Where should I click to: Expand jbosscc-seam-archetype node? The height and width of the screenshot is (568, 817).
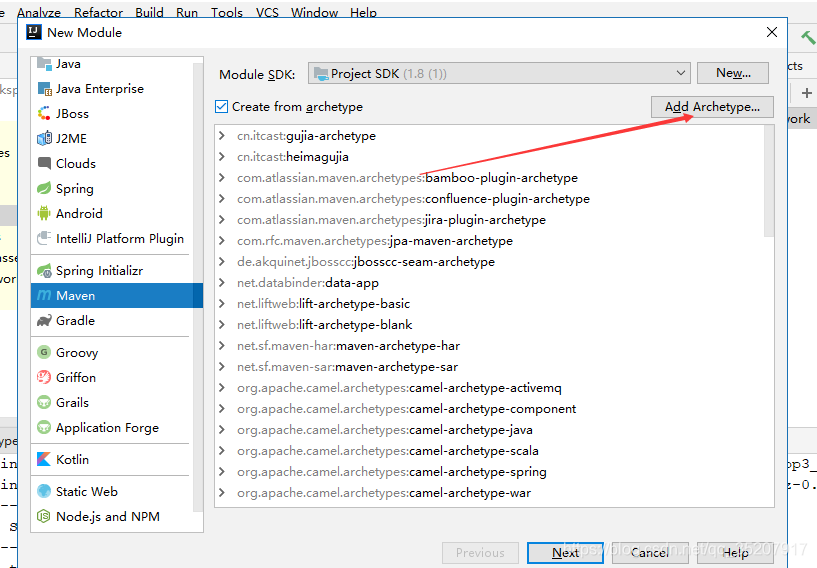click(222, 262)
